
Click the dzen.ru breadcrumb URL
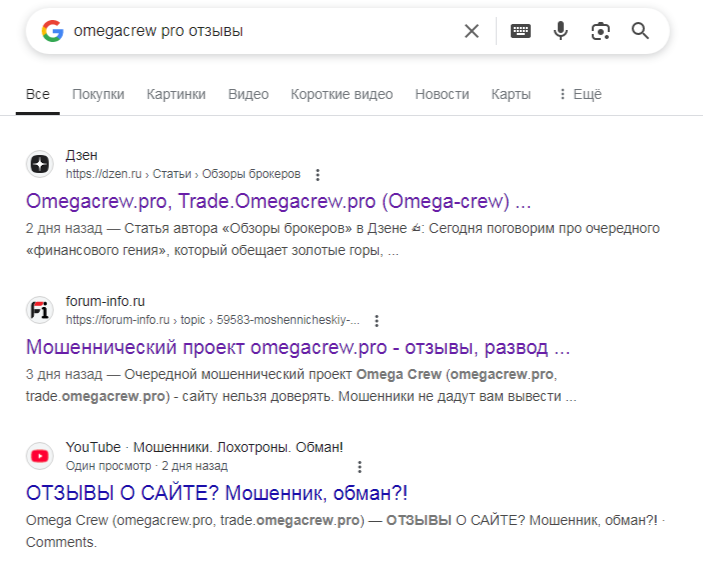click(x=183, y=174)
